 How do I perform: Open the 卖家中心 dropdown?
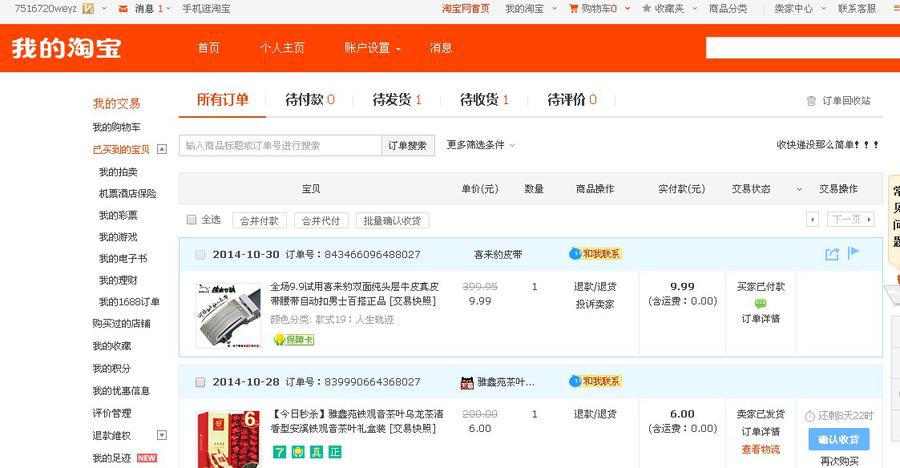800,9
